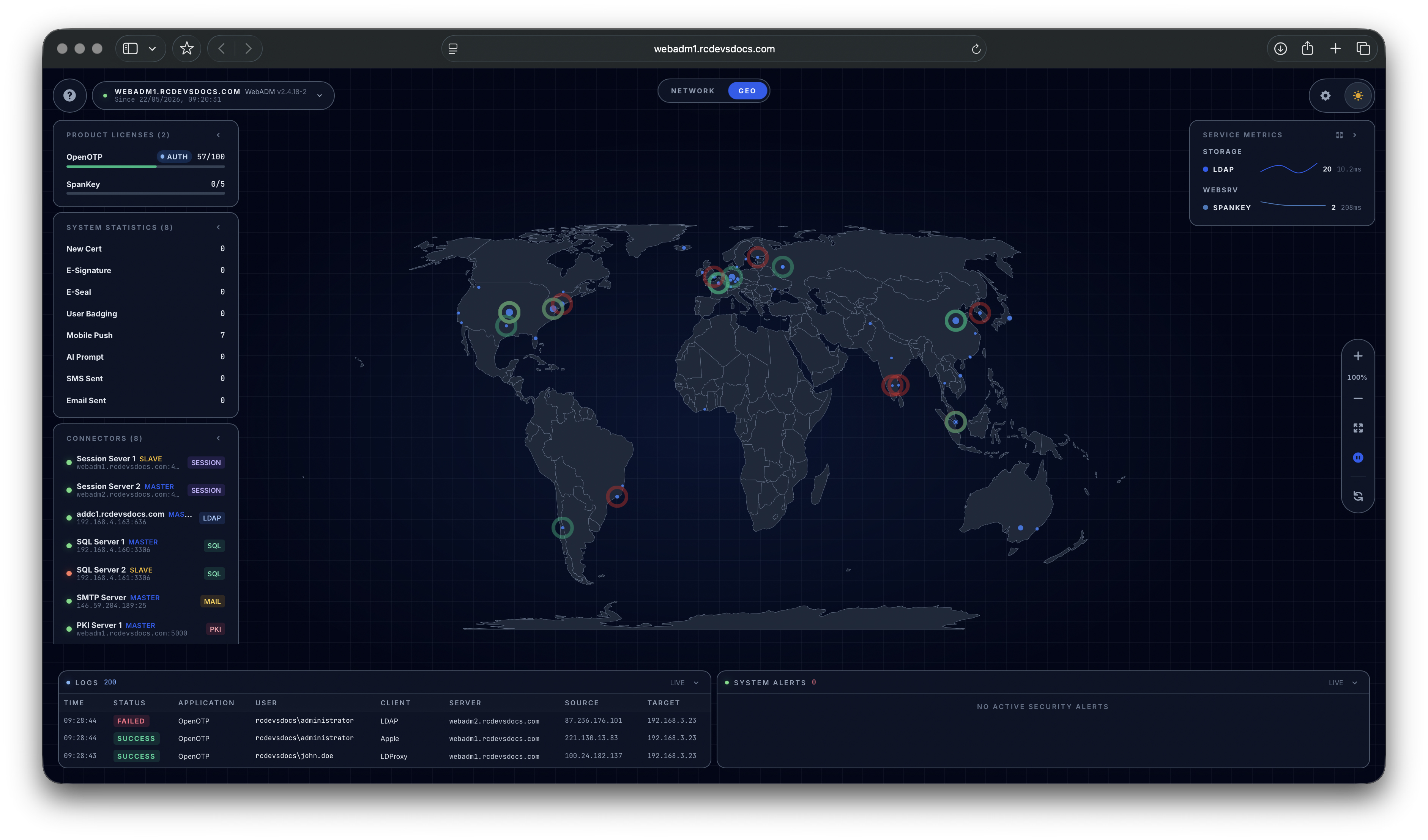This screenshot has height=840, width=1428.
Task: Click the OpenOTP AUTH badge
Action: (174, 157)
